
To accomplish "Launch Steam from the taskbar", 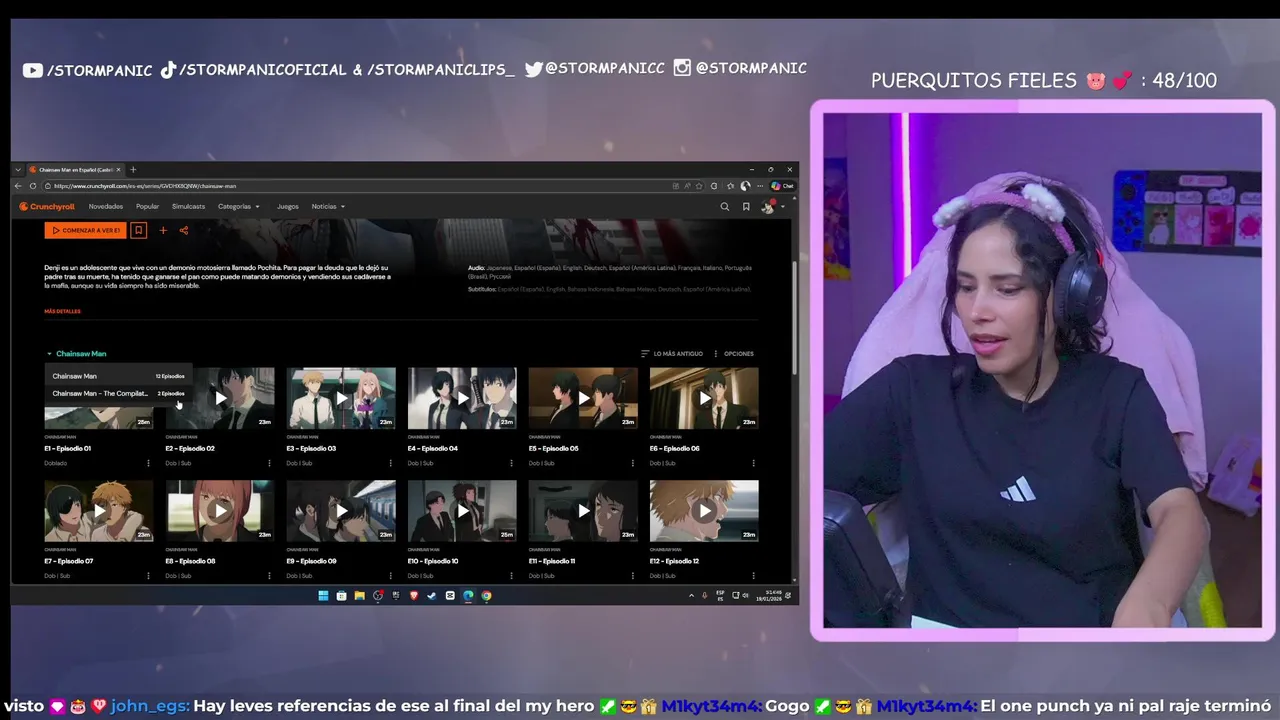I will point(431,596).
